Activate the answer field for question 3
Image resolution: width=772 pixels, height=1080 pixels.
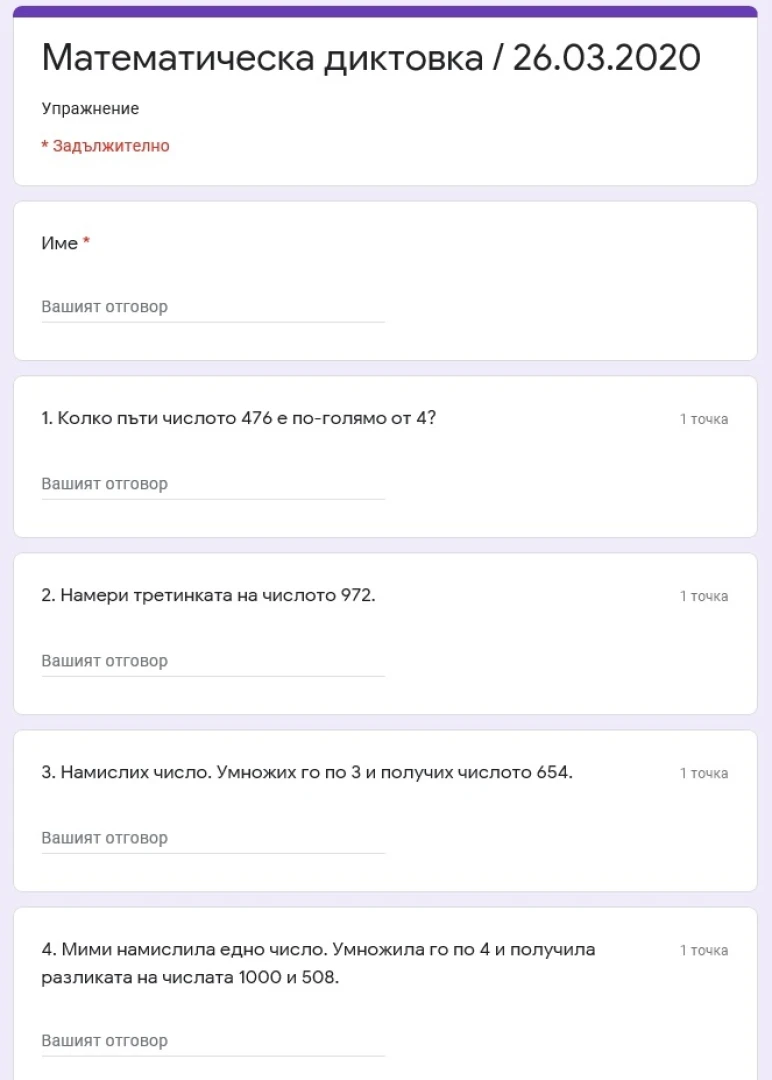tap(213, 838)
